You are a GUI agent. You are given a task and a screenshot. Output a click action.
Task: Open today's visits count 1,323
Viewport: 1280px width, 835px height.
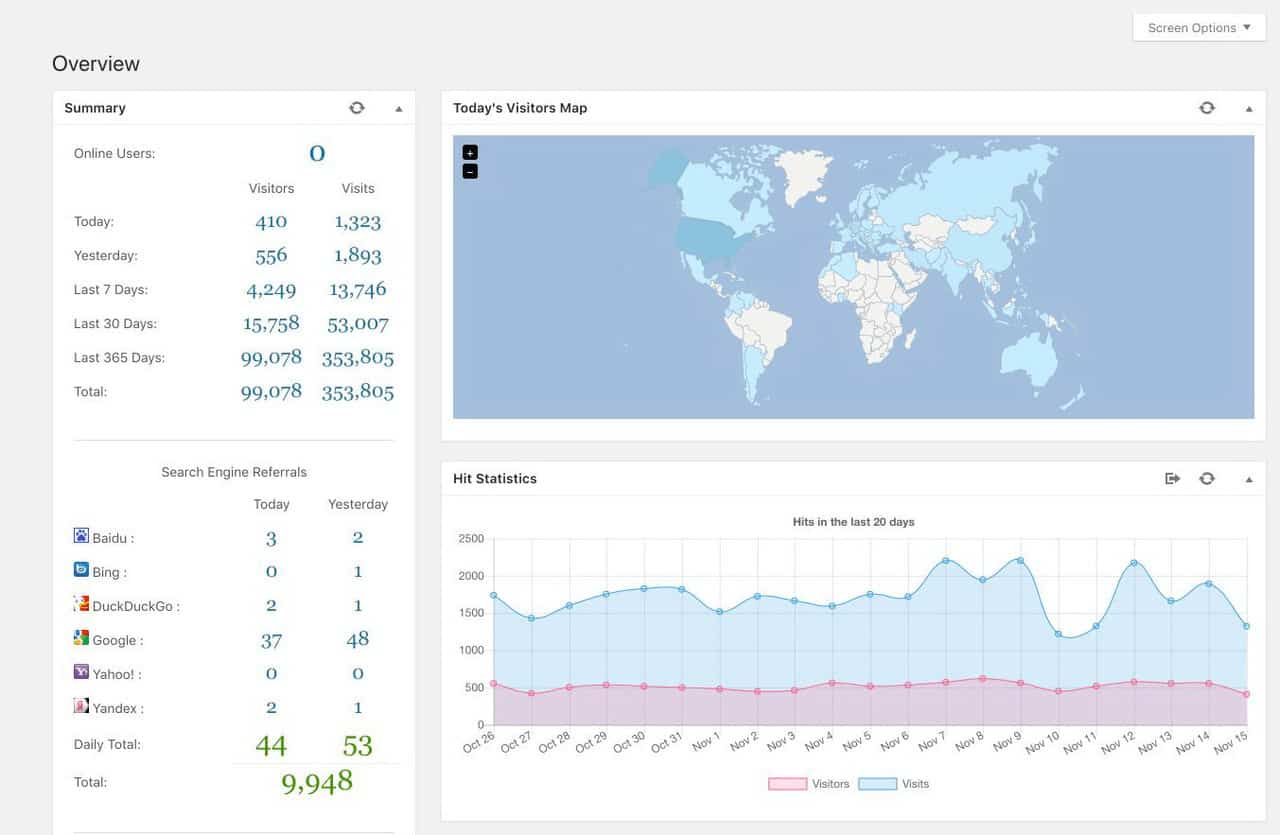point(358,222)
